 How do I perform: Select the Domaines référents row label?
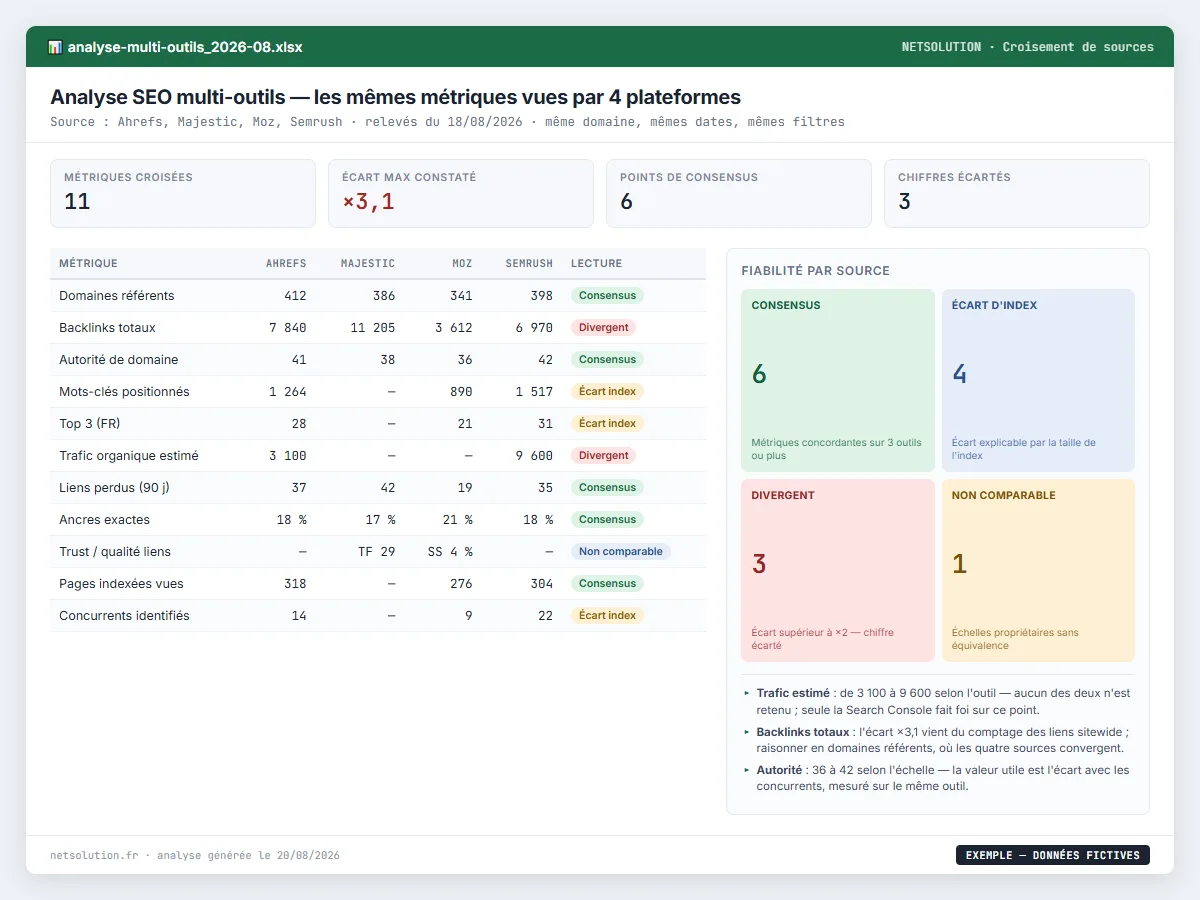pos(117,296)
